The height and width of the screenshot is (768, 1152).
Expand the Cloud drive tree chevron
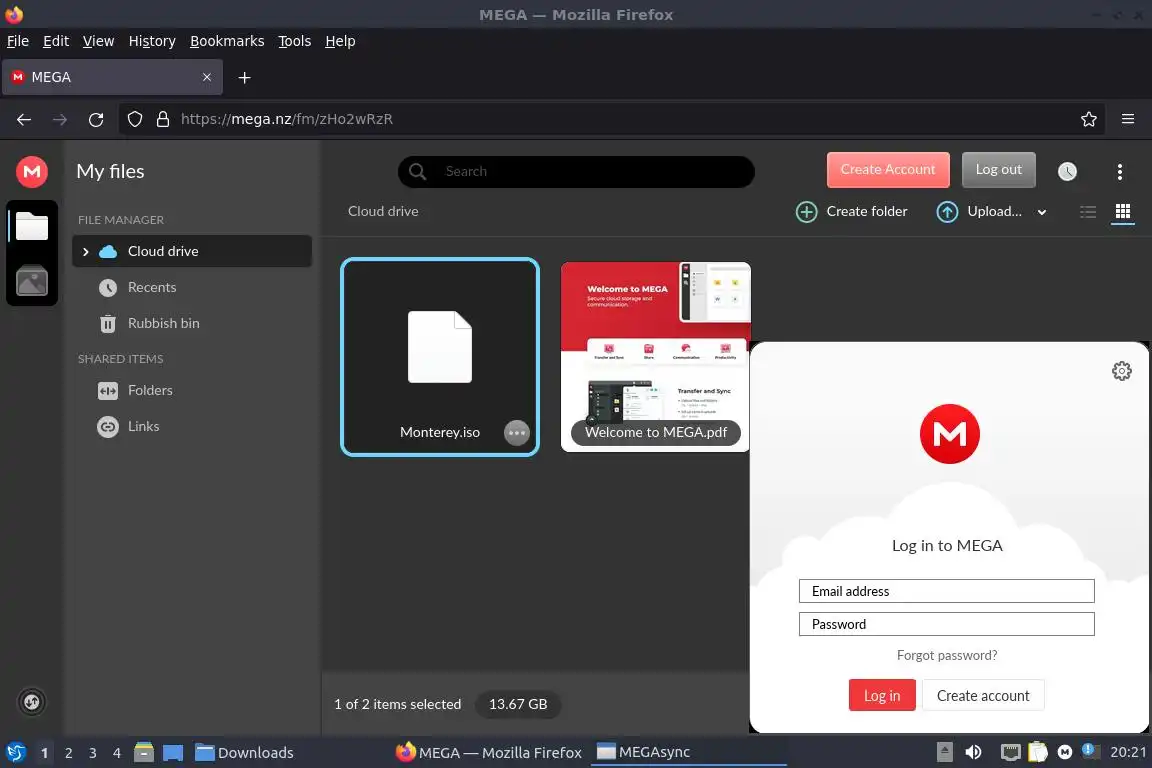tap(85, 251)
